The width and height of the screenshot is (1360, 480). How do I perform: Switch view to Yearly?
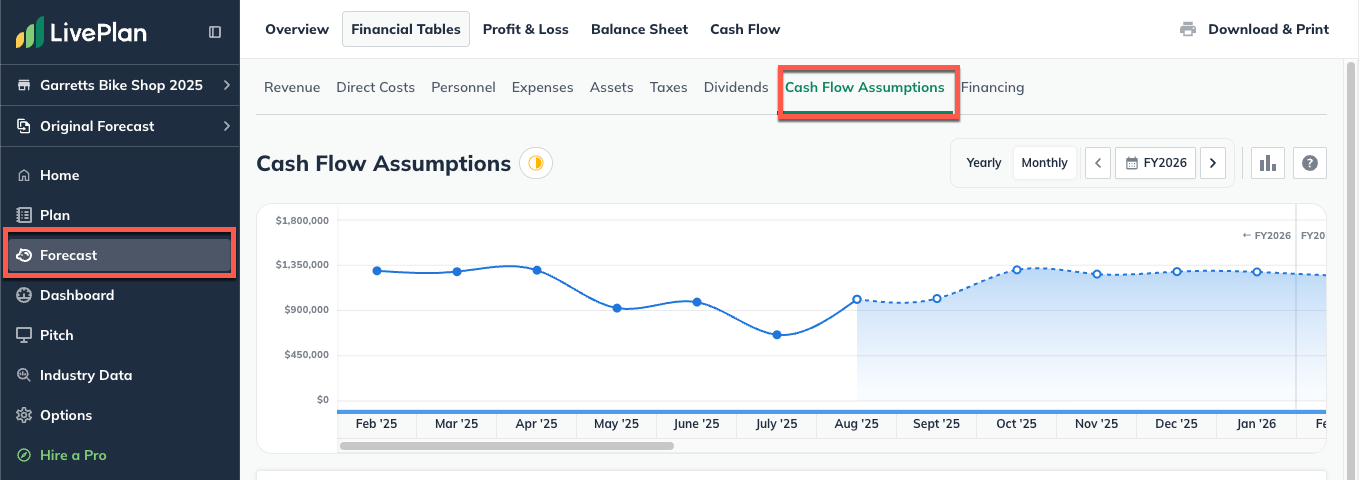pyautogui.click(x=983, y=163)
